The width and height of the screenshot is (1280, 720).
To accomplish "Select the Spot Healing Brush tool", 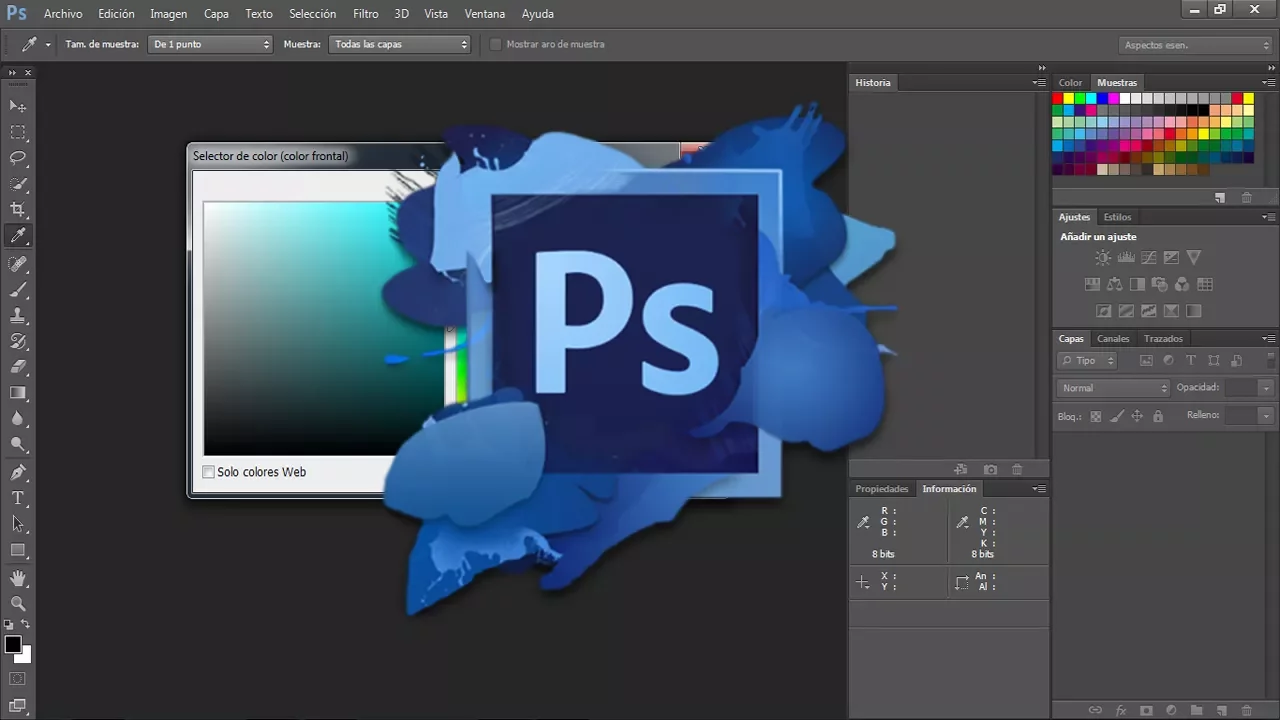I will [x=18, y=264].
